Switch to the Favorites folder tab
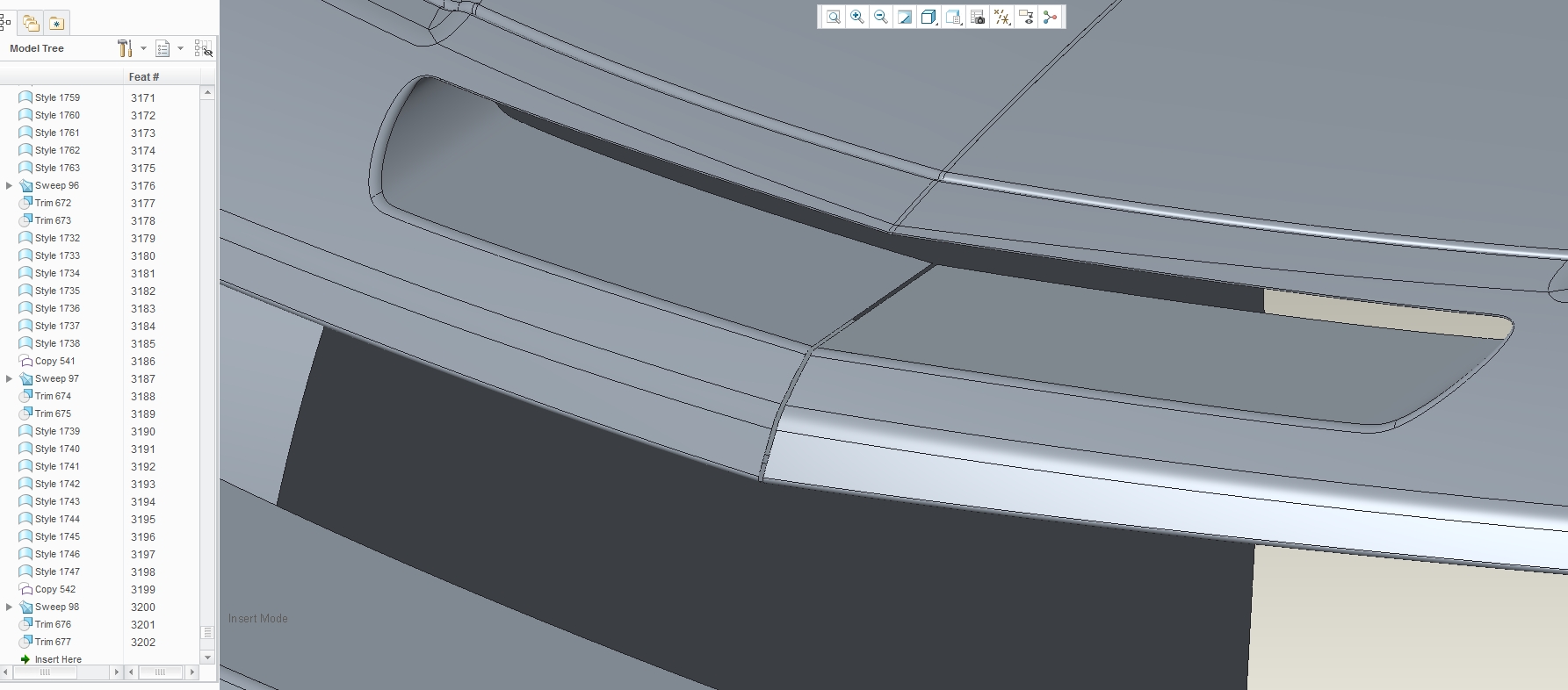1568x690 pixels. click(x=56, y=23)
